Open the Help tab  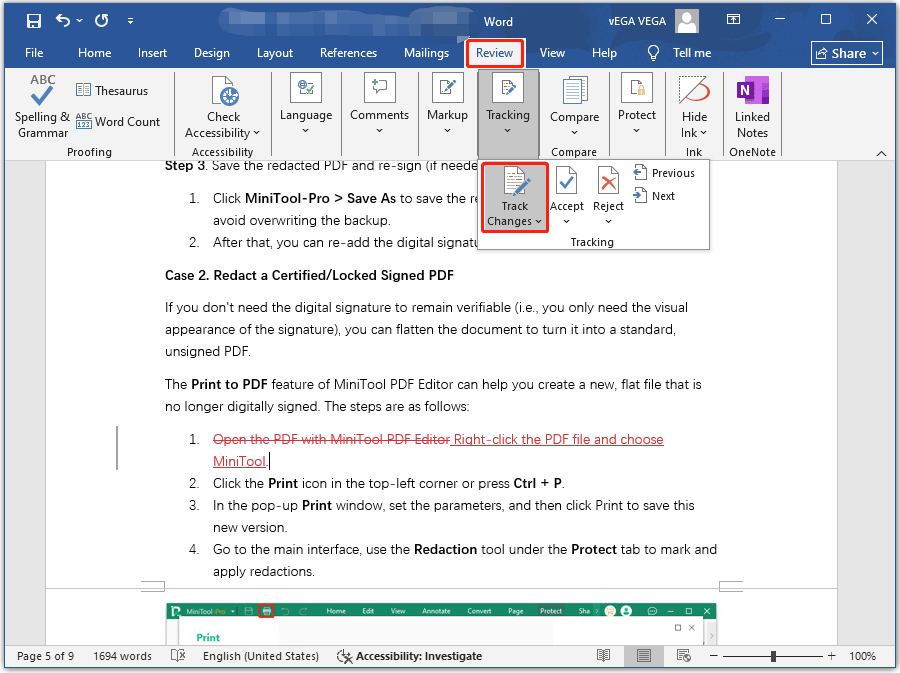coord(604,53)
